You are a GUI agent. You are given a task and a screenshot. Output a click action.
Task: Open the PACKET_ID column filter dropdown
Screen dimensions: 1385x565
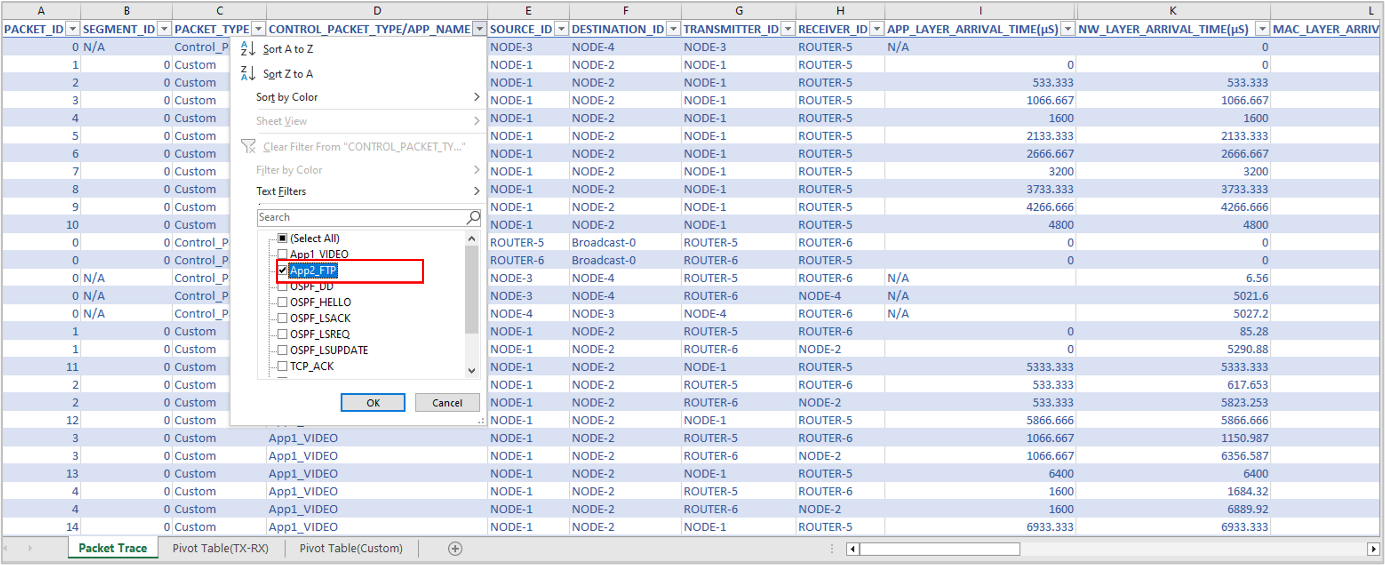(x=72, y=29)
